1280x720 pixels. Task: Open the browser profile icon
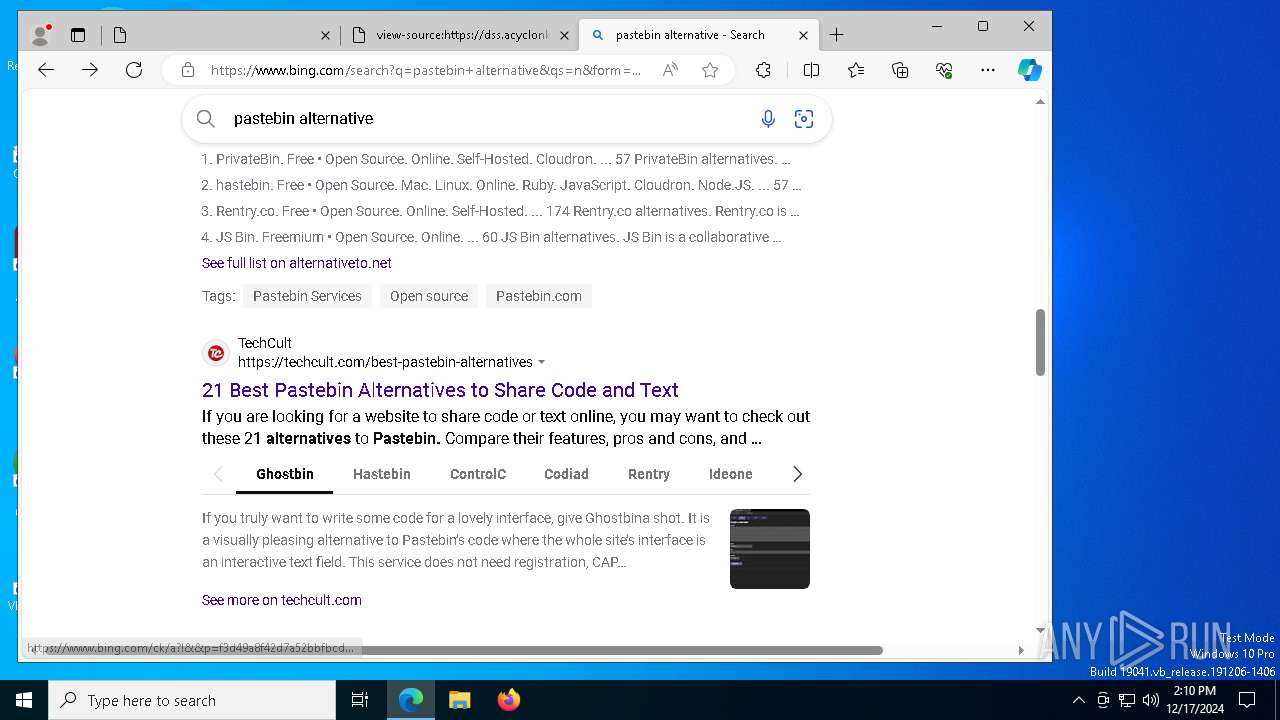coord(41,35)
